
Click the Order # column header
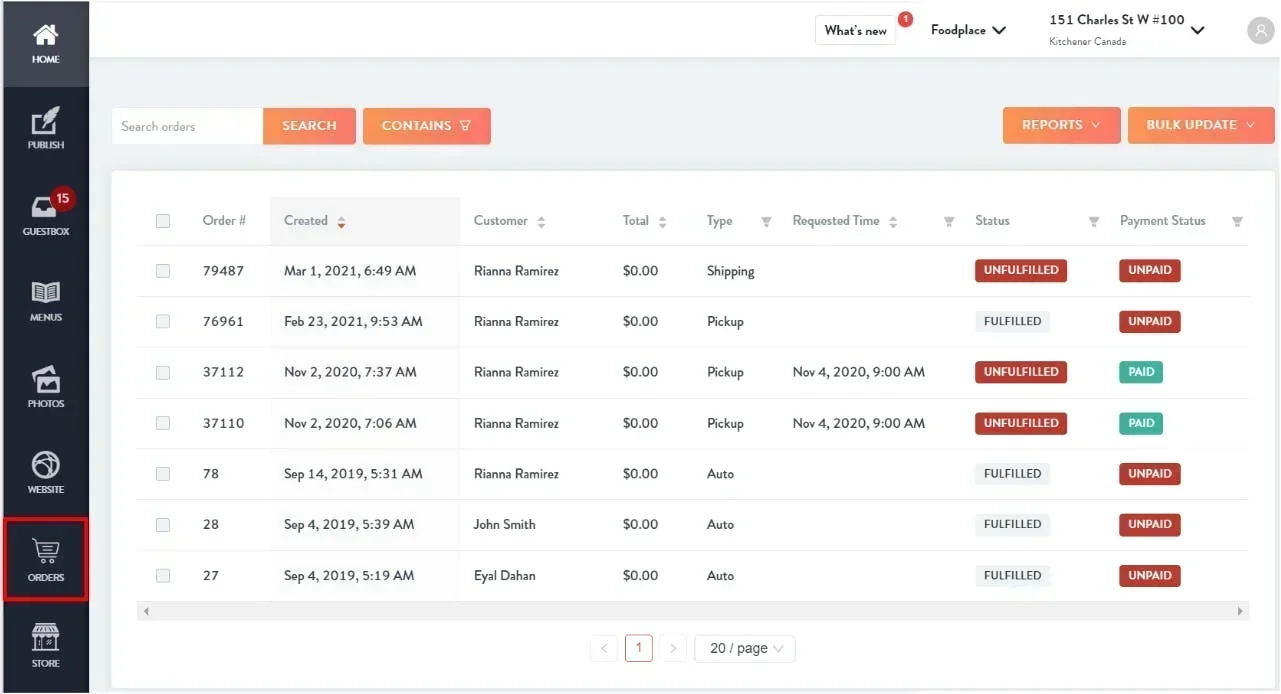[224, 221]
